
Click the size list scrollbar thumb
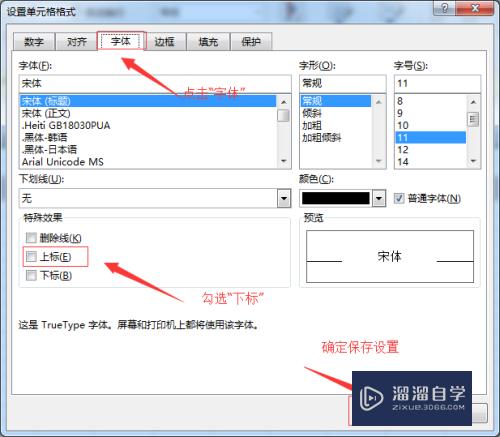pos(473,119)
